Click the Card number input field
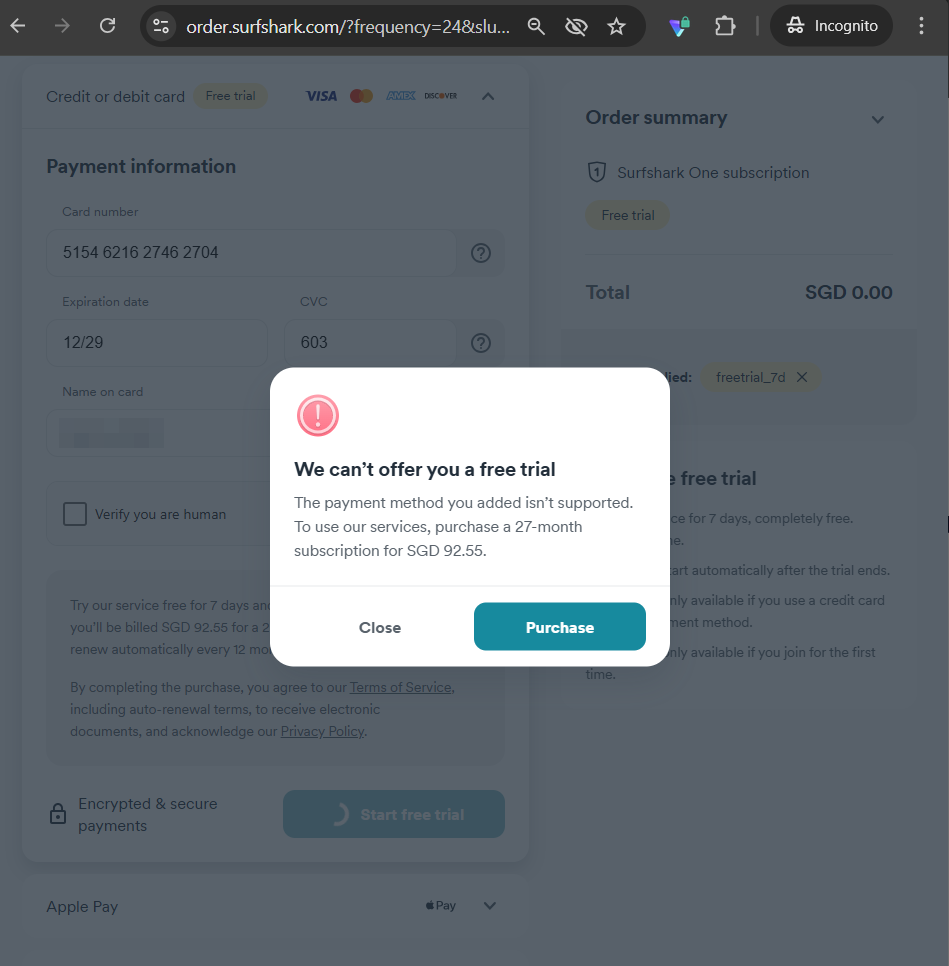 click(250, 253)
